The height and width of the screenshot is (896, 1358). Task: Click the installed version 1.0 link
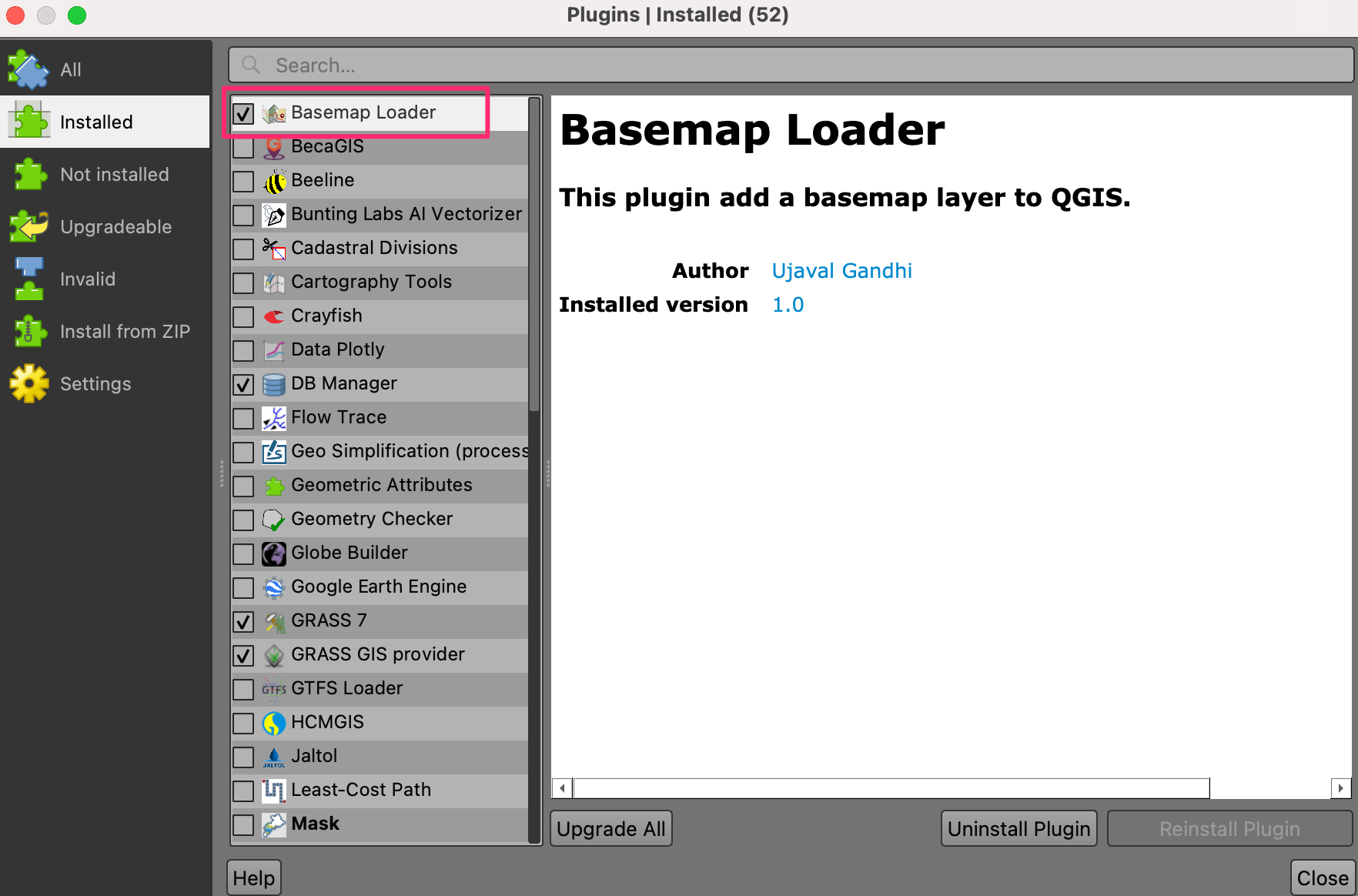pos(788,305)
